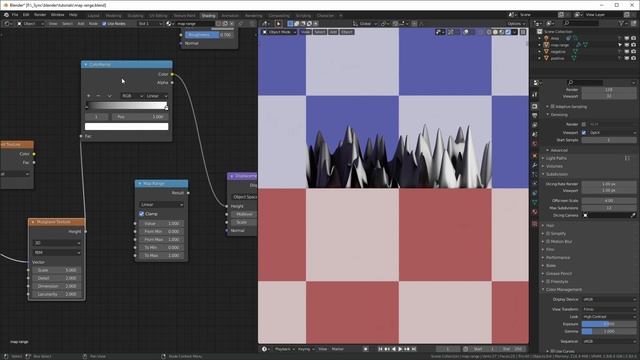Enable the Freestyle checkbox
Viewport: 640px width, 360px height.
click(548, 282)
